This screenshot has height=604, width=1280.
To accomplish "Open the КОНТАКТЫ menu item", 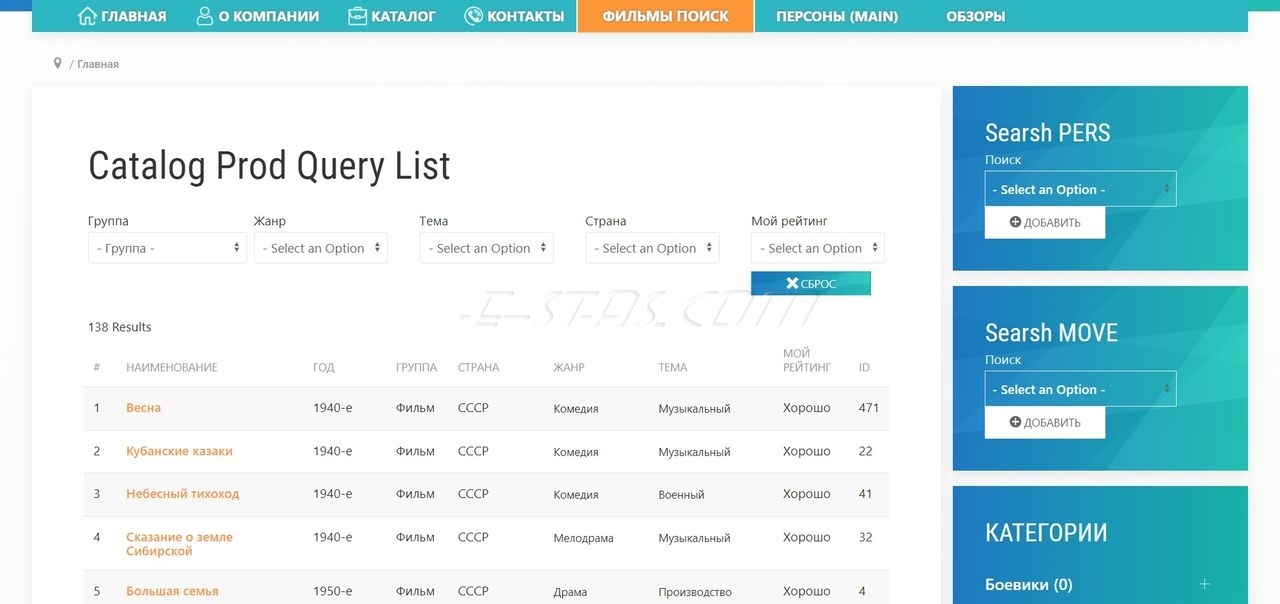I will click(x=525, y=16).
